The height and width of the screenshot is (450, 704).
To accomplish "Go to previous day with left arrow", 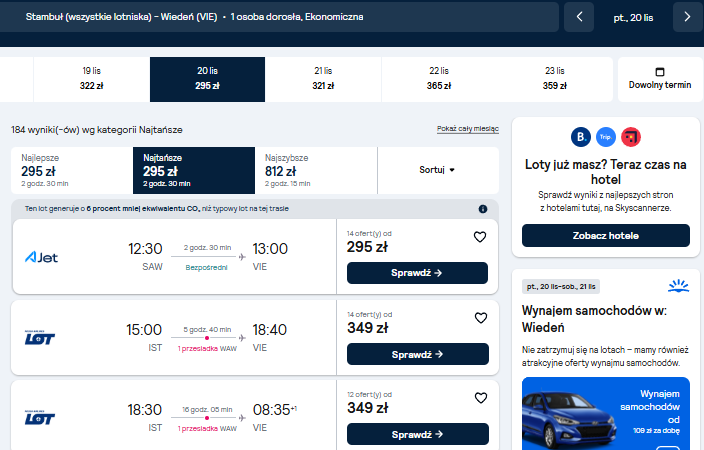I will tap(579, 17).
